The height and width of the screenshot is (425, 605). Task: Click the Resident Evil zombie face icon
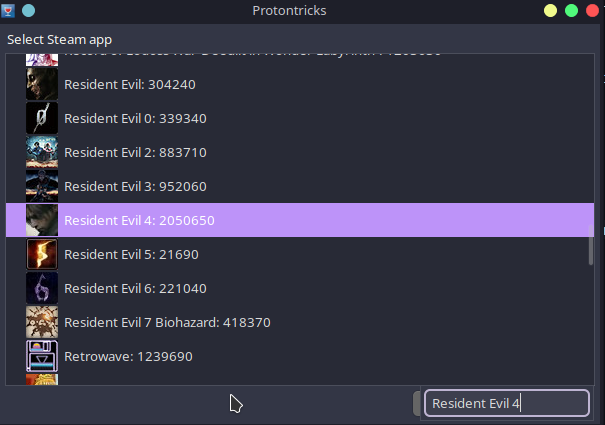tap(42, 85)
